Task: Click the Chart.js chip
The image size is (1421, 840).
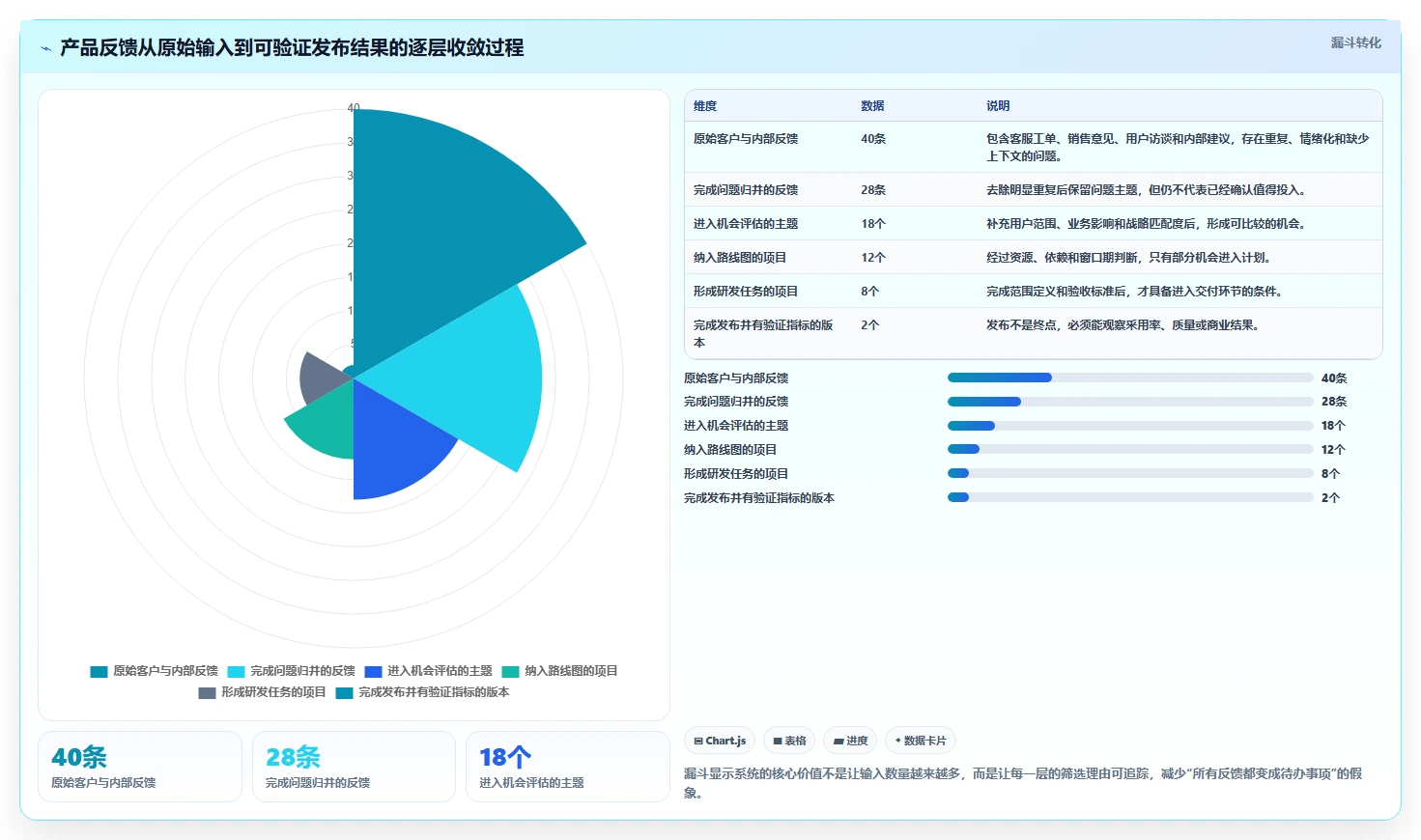Action: pyautogui.click(x=720, y=741)
